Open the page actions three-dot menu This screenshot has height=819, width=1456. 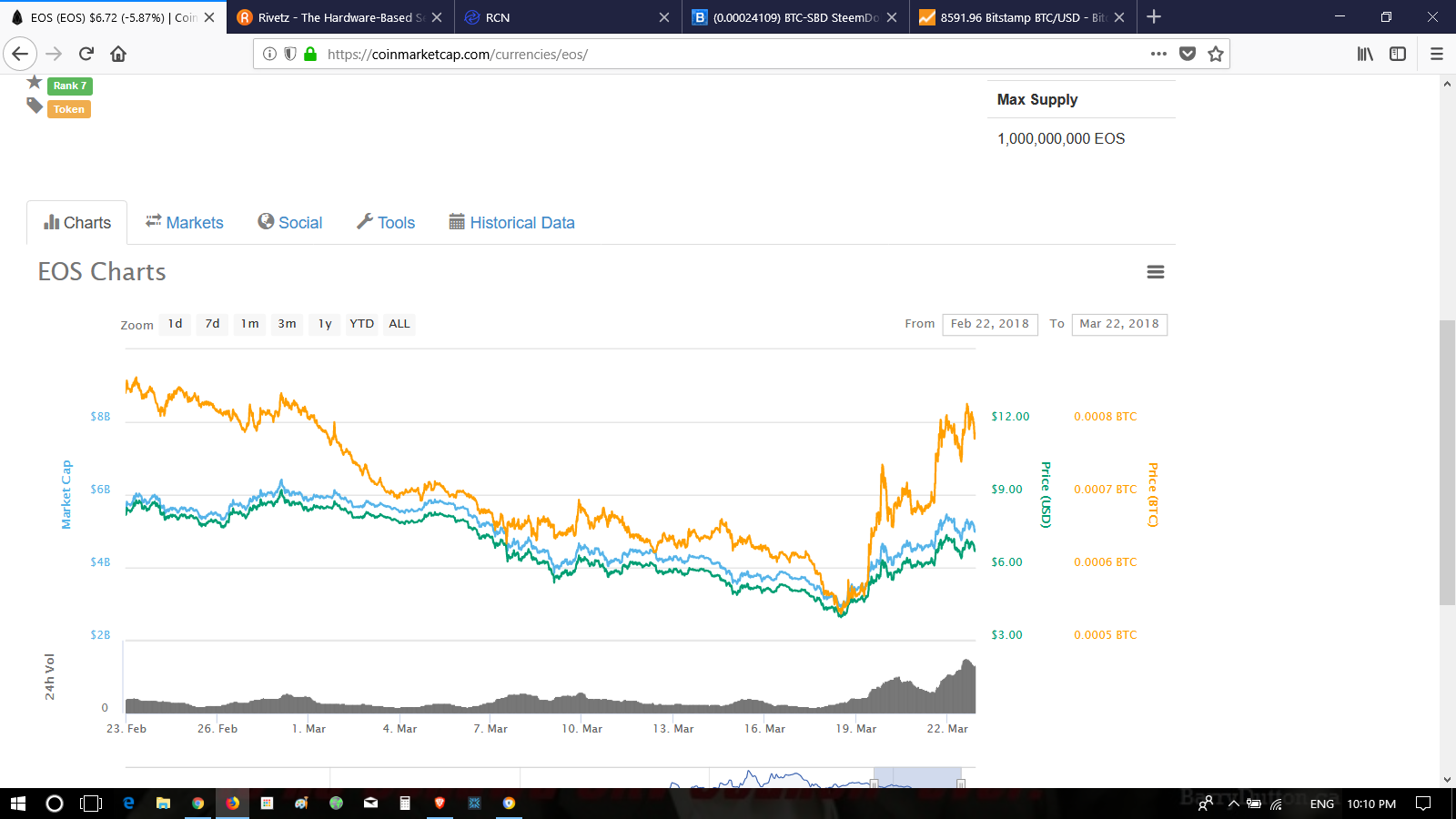click(x=1158, y=54)
